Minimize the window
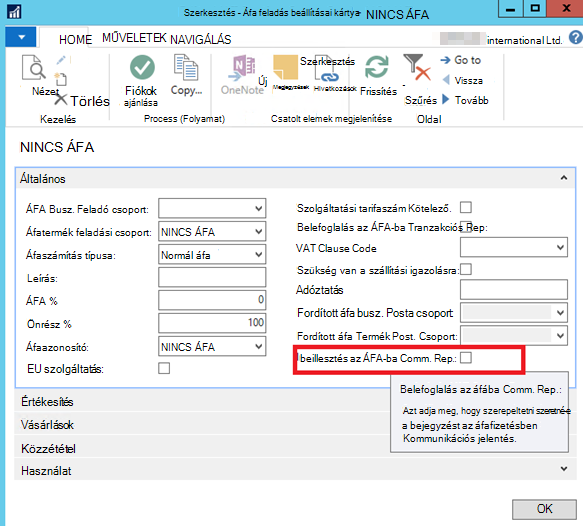Screen dimensions: 583x526 pos(510,9)
